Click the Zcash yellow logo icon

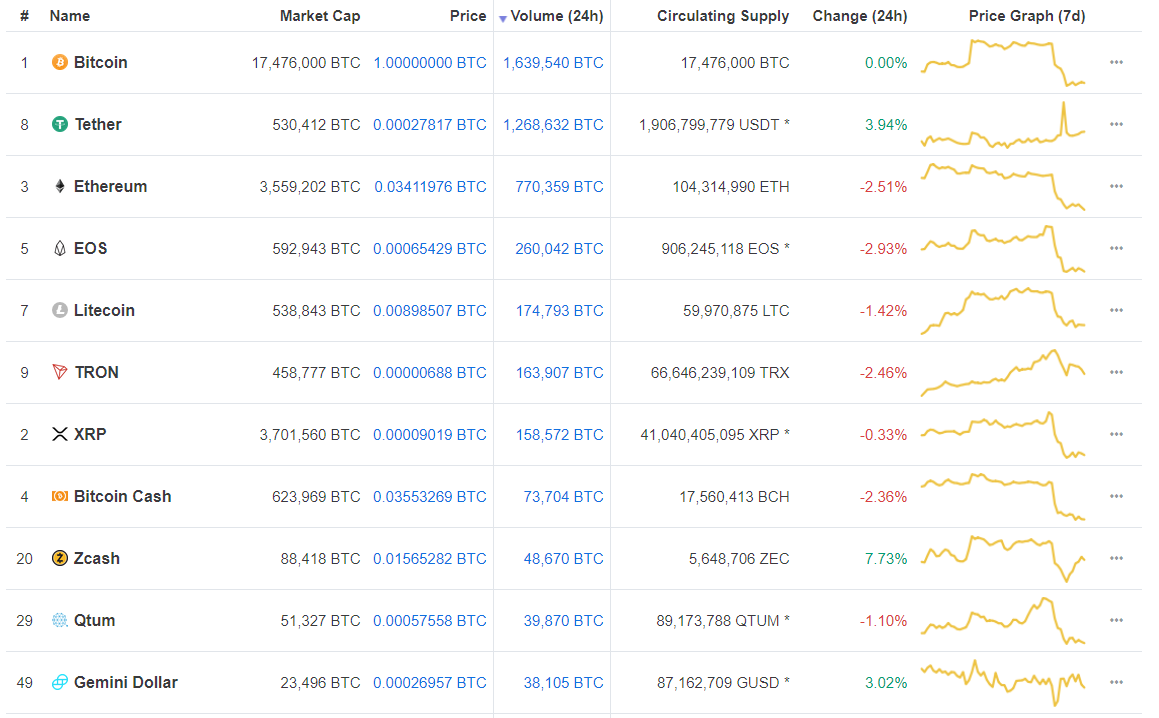click(60, 558)
